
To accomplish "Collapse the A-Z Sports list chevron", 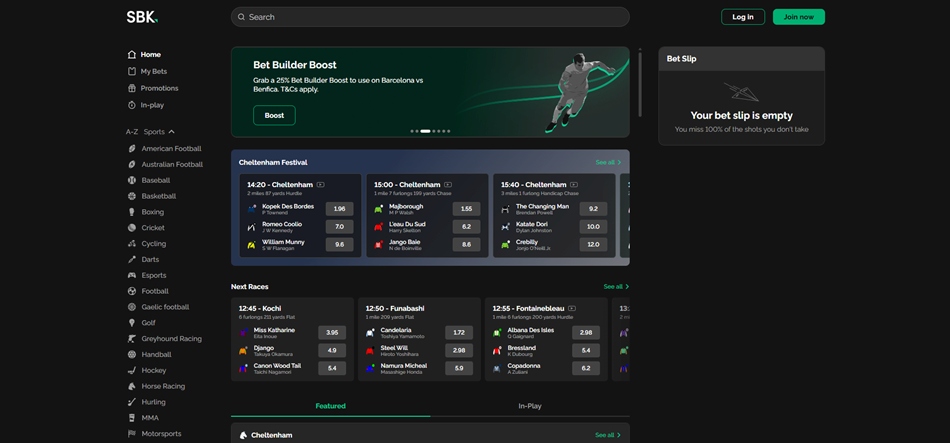I will 171,132.
